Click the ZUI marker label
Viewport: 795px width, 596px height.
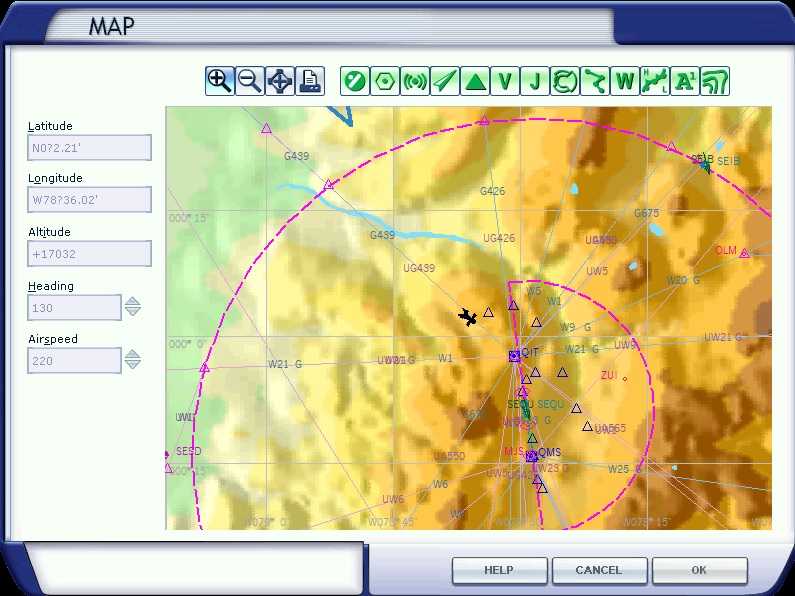[x=608, y=376]
